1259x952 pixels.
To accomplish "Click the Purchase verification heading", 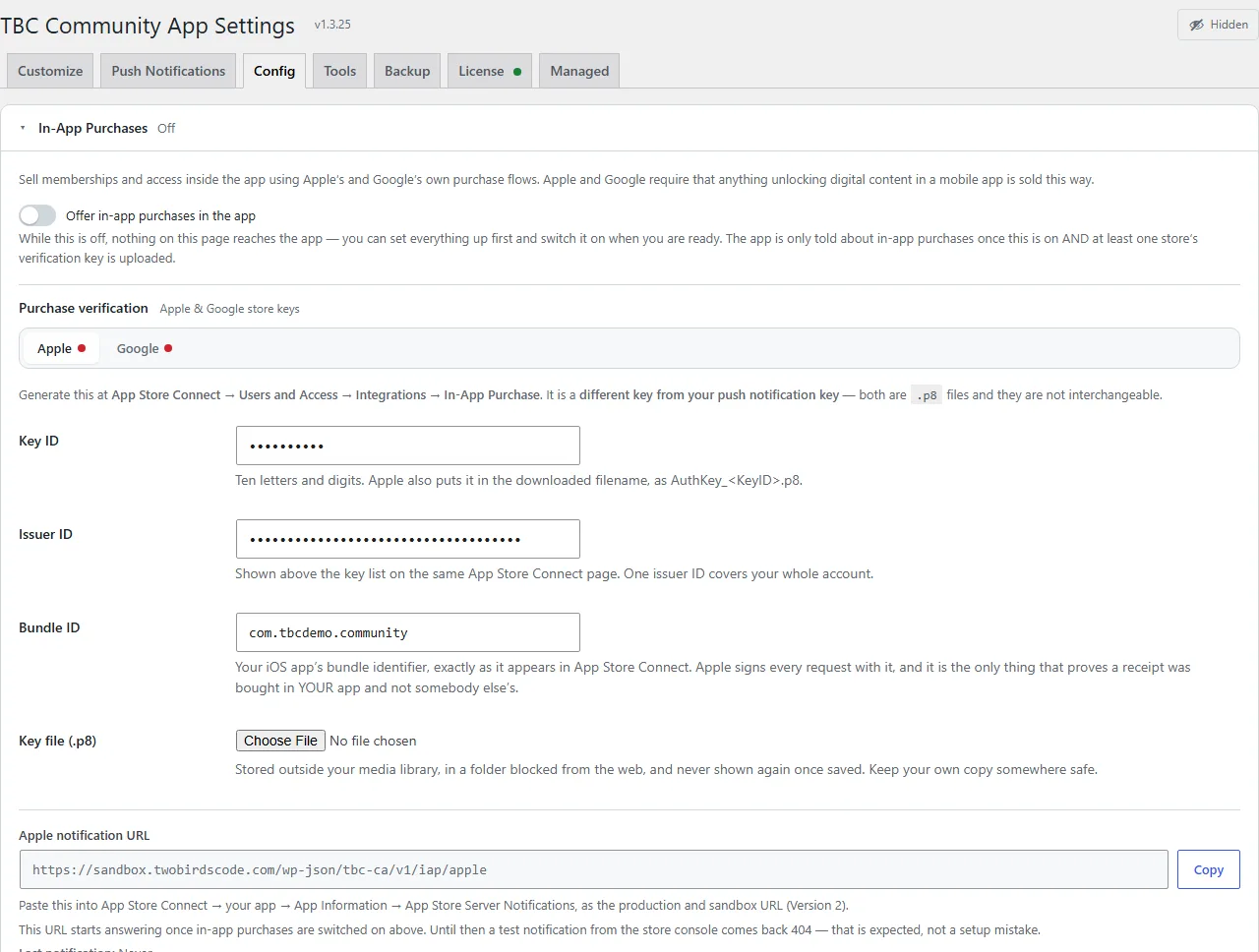I will [x=84, y=308].
